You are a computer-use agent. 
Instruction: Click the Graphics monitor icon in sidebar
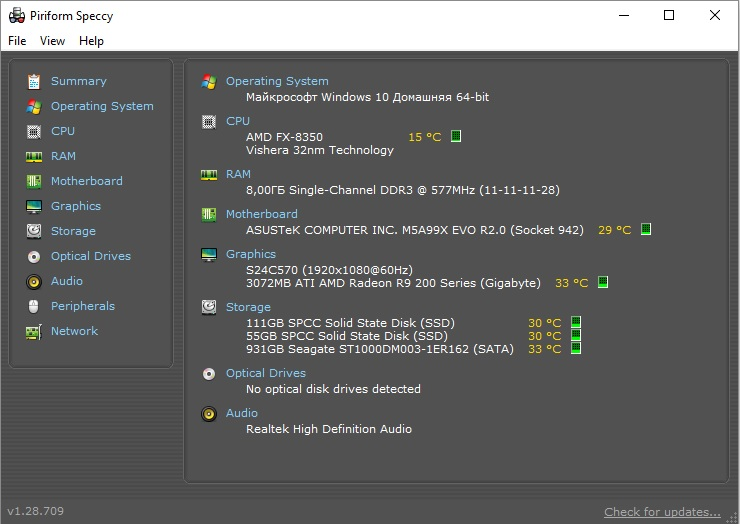point(34,206)
